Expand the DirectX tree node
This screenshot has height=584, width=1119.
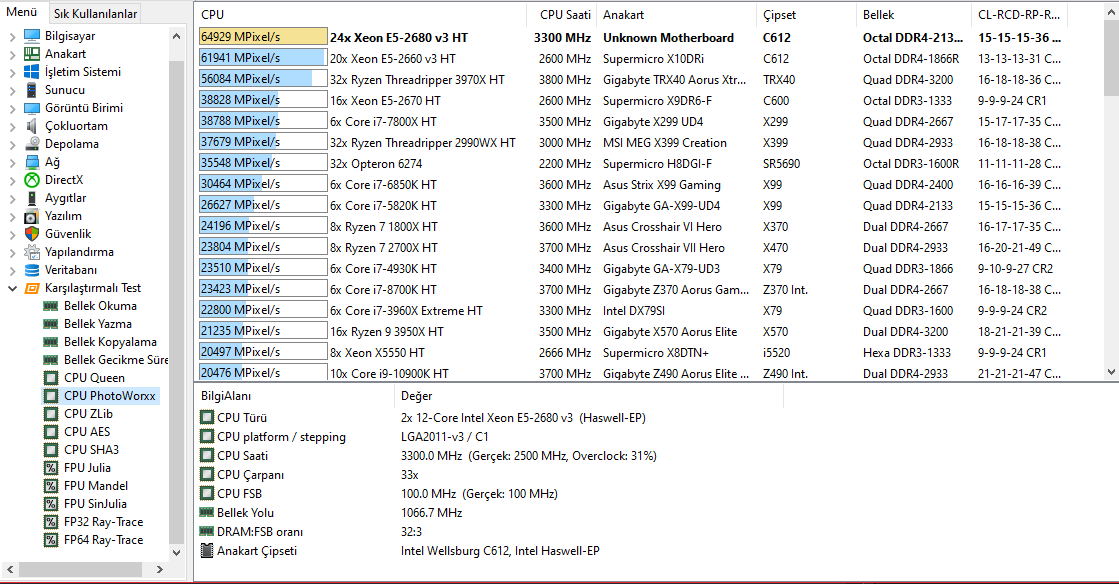click(x=12, y=180)
